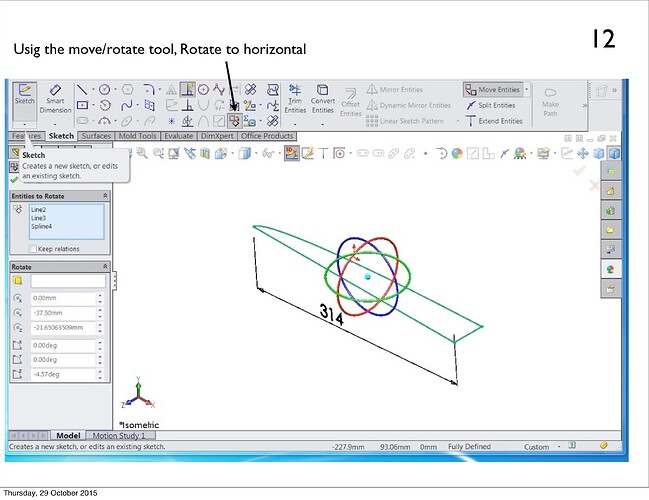This screenshot has width=649, height=500.
Task: Pick the Line sketch tool
Action: 81,89
